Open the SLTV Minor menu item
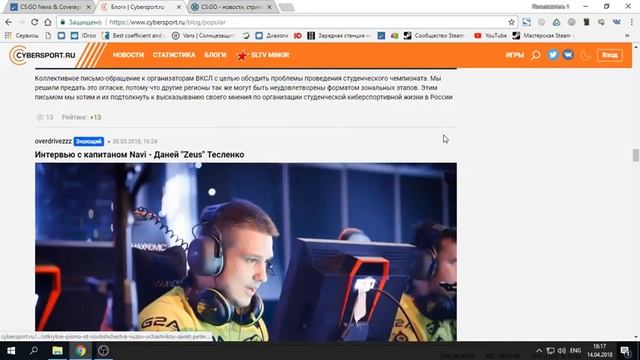640x360 pixels. [263, 55]
